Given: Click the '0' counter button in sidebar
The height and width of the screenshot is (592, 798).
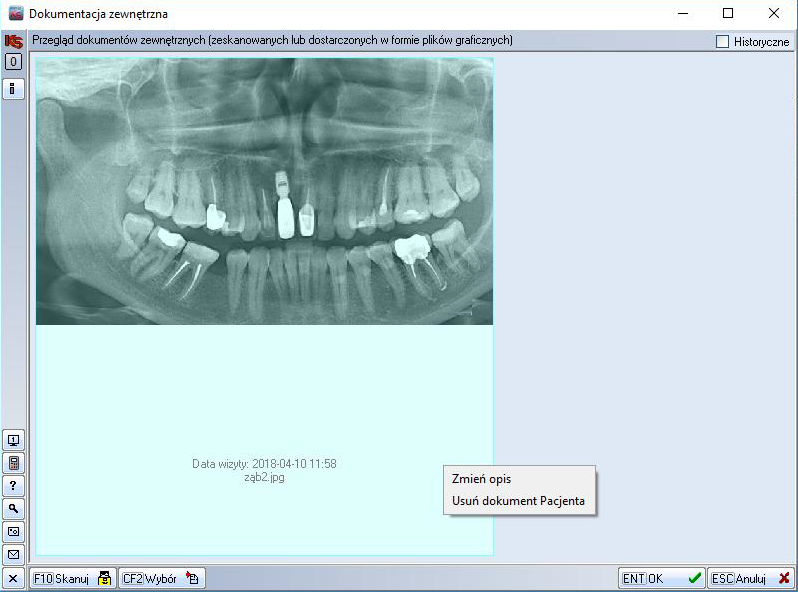Looking at the screenshot, I should (x=14, y=62).
